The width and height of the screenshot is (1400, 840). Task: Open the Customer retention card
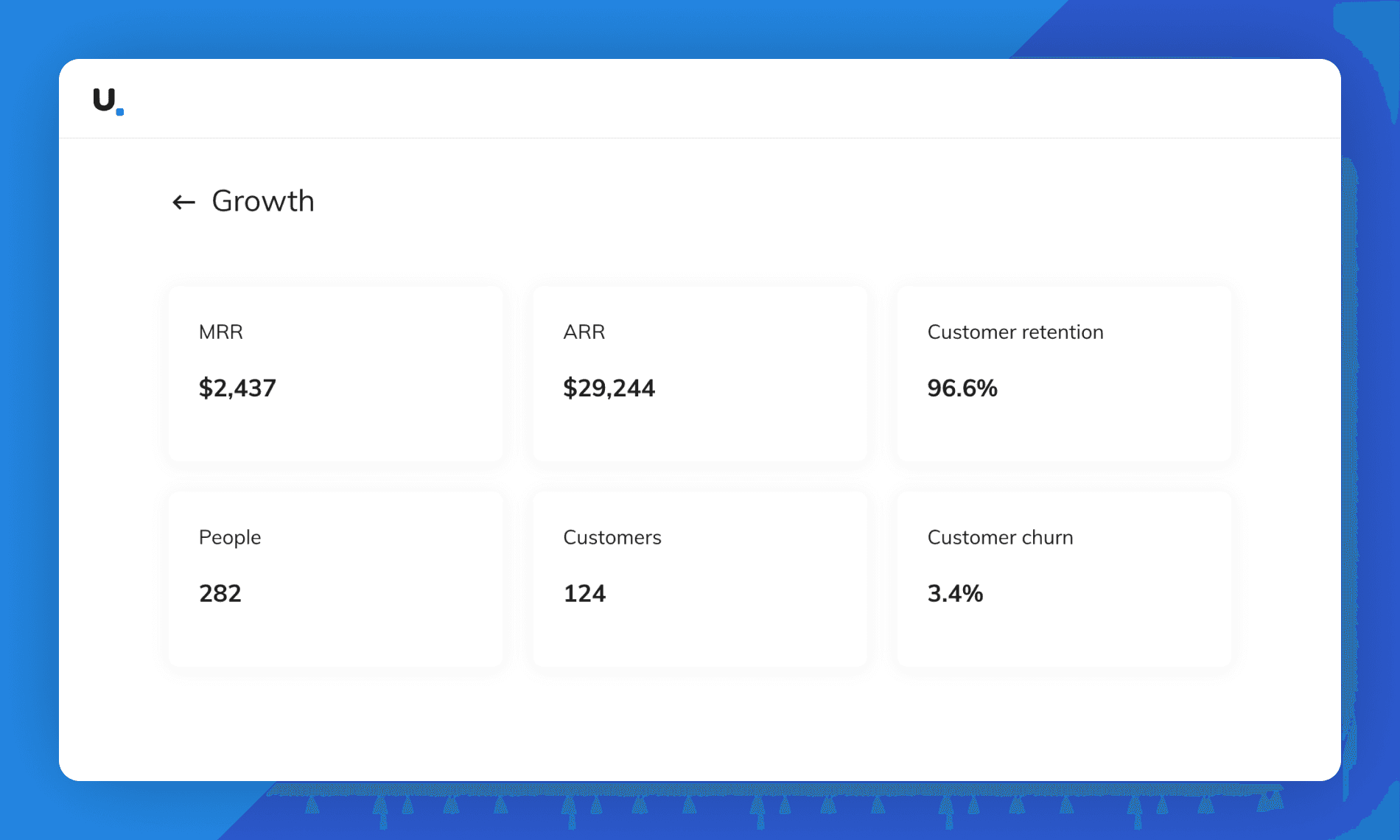click(1064, 374)
